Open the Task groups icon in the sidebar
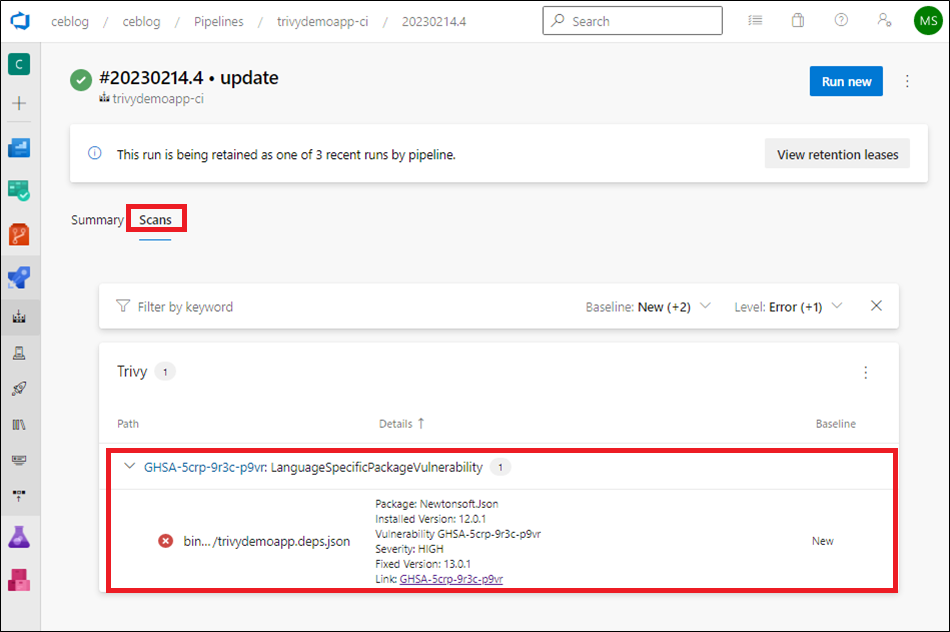Screen dimensions: 950x632 19,459
